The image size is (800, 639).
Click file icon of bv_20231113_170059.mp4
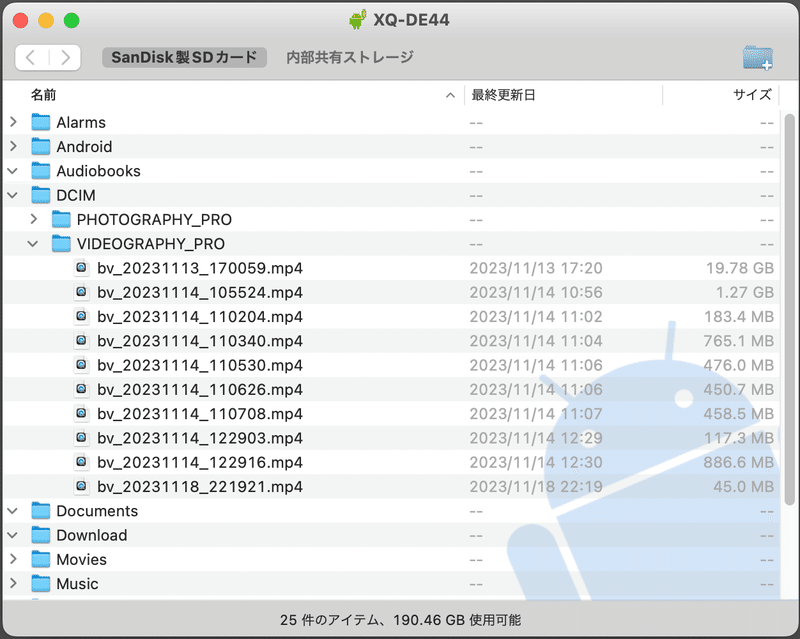pyautogui.click(x=81, y=267)
